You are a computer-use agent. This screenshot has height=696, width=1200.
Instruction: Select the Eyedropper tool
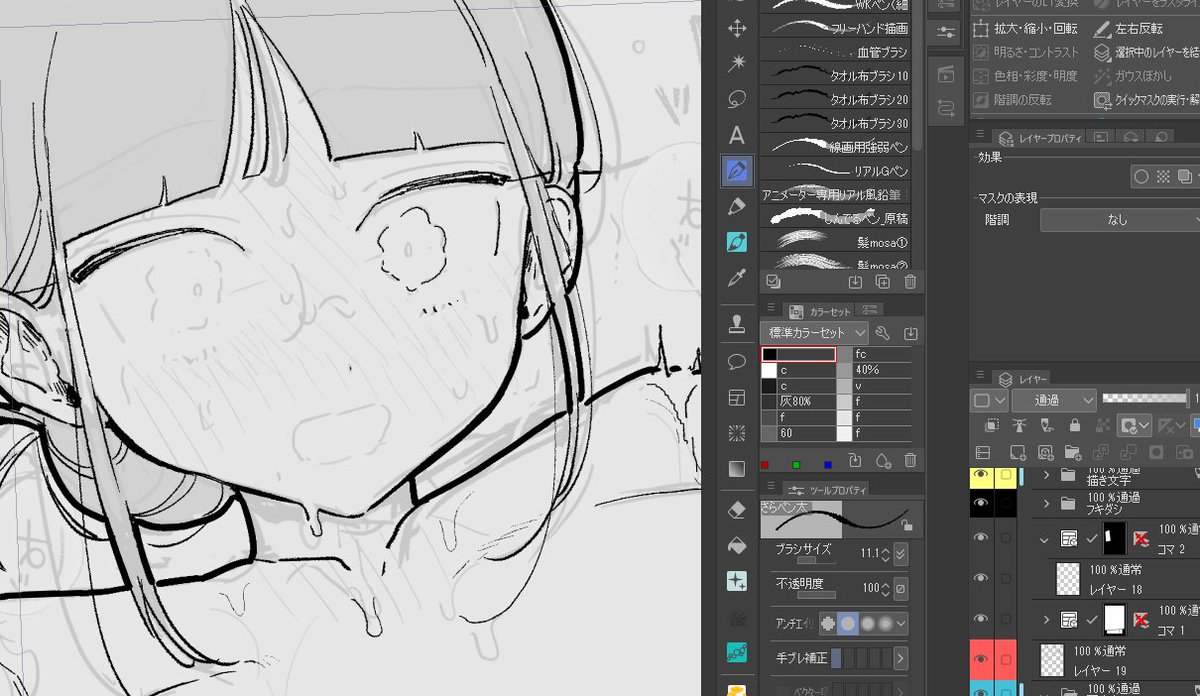(737, 277)
